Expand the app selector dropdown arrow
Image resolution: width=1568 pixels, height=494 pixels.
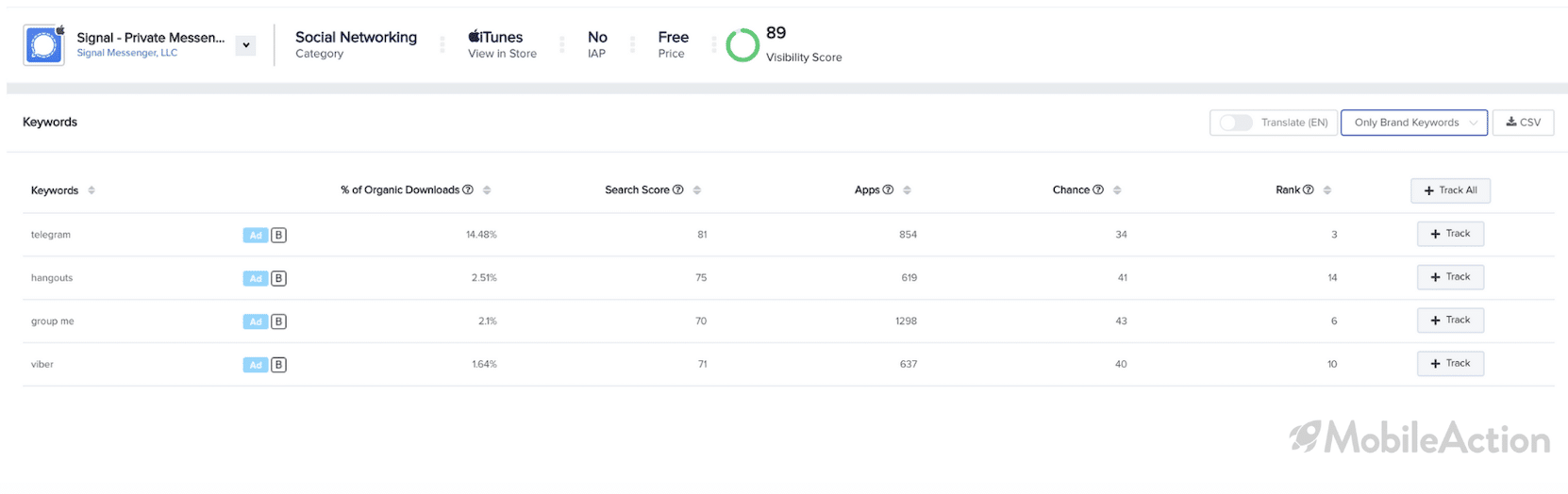coord(246,45)
